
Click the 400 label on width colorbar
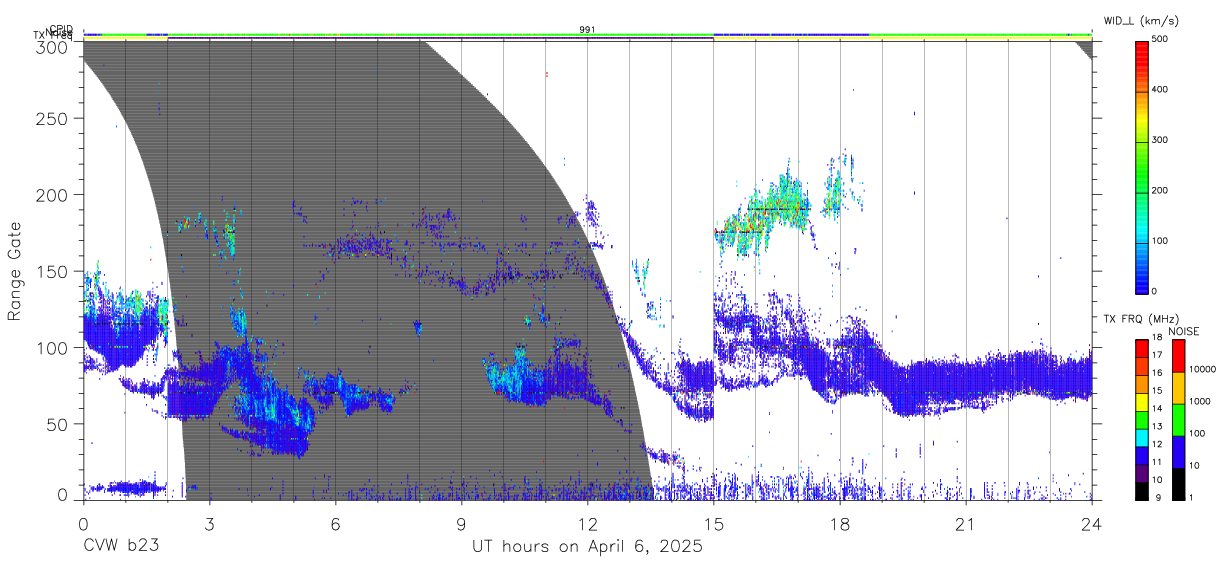[1161, 90]
